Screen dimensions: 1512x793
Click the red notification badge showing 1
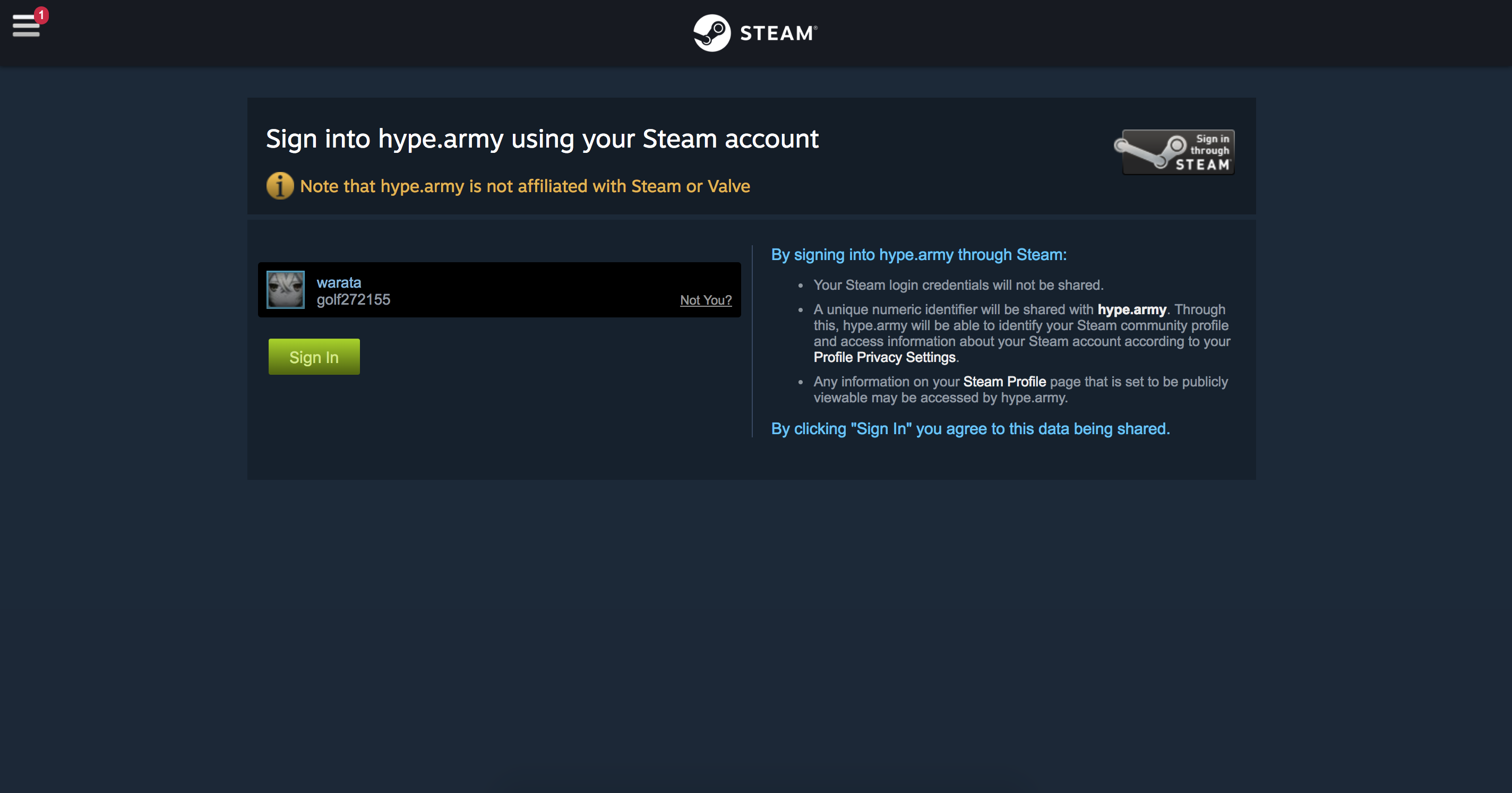click(41, 15)
